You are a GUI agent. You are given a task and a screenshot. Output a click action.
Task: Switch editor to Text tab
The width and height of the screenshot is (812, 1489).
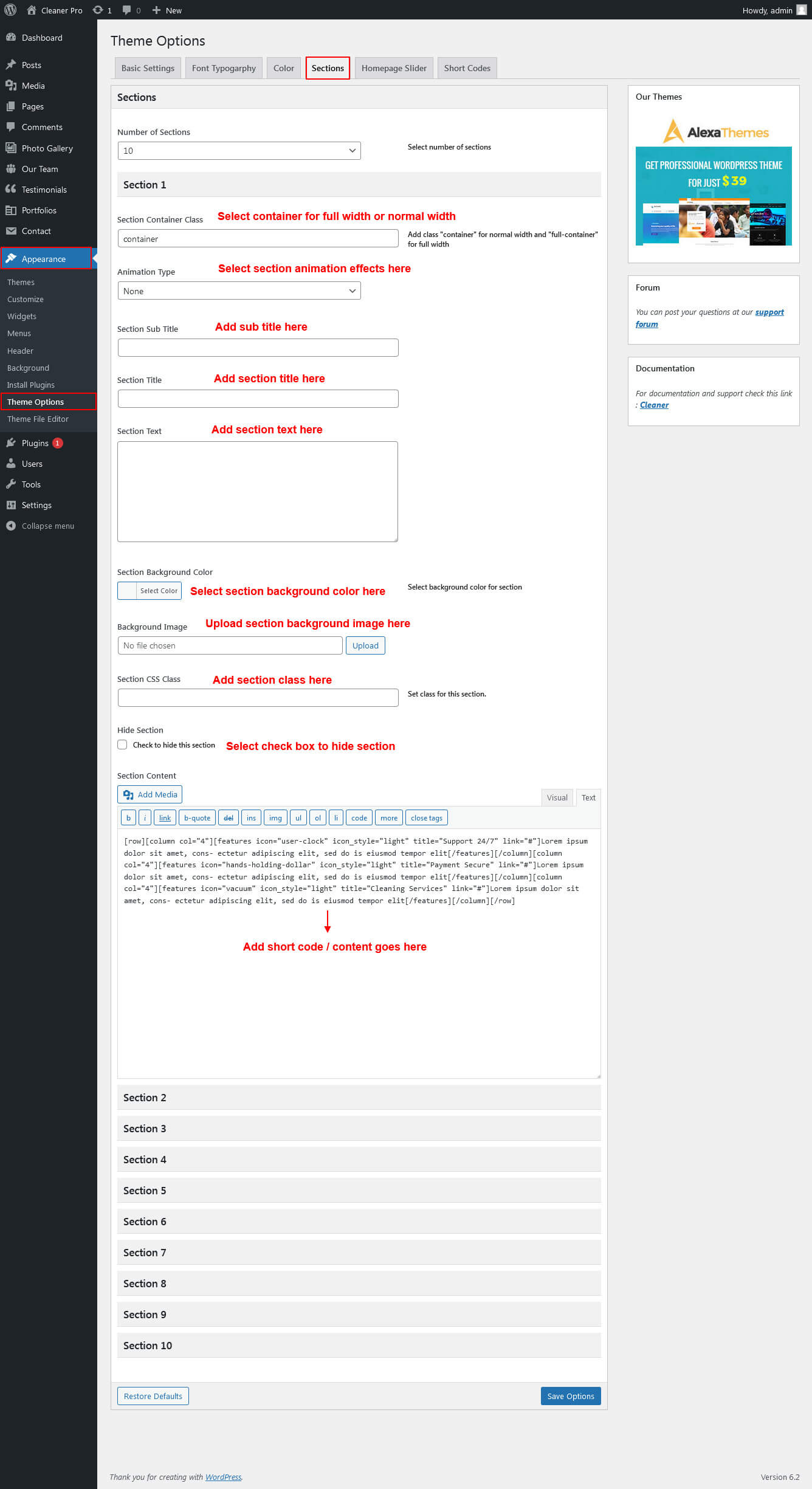point(588,797)
